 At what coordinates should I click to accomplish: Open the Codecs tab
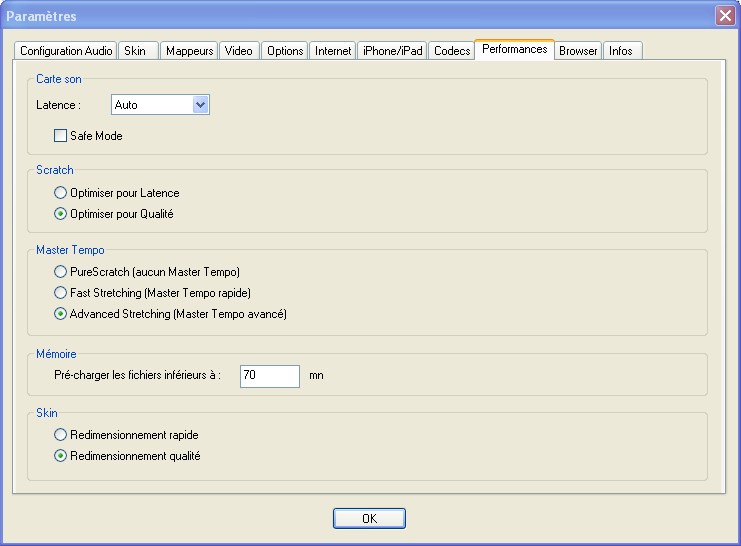point(452,51)
